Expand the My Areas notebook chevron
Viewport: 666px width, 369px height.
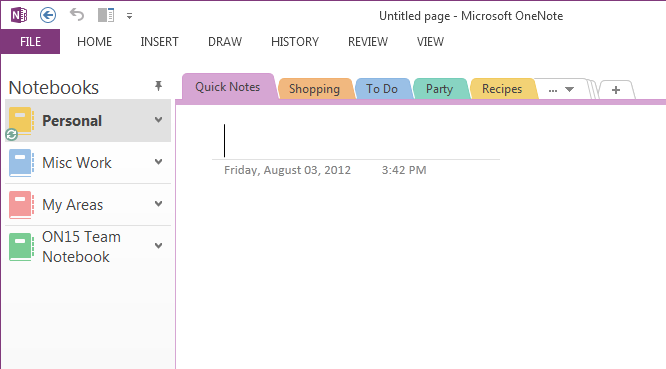pos(158,204)
